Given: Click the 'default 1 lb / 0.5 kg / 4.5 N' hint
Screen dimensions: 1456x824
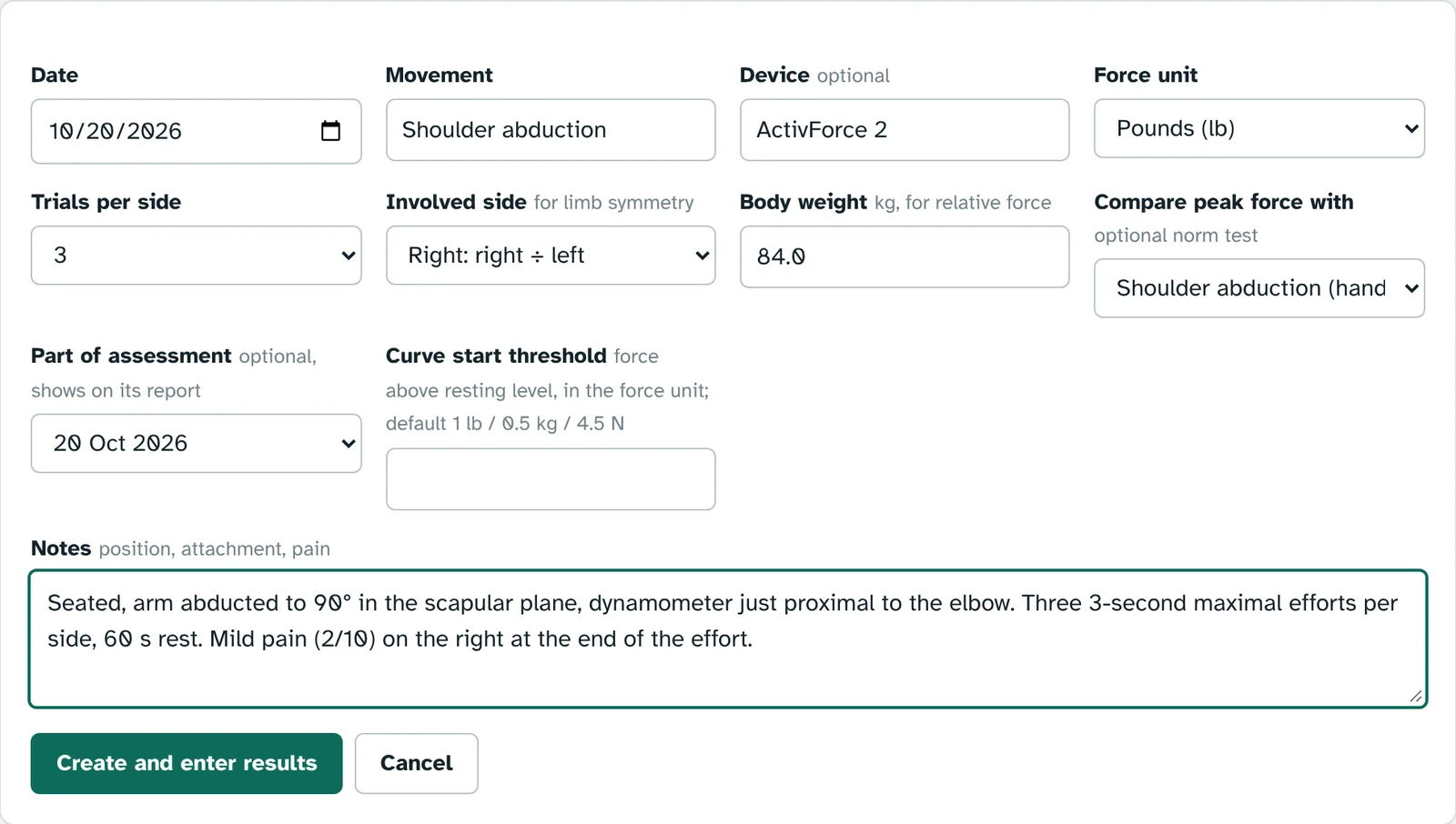Looking at the screenshot, I should point(505,424).
